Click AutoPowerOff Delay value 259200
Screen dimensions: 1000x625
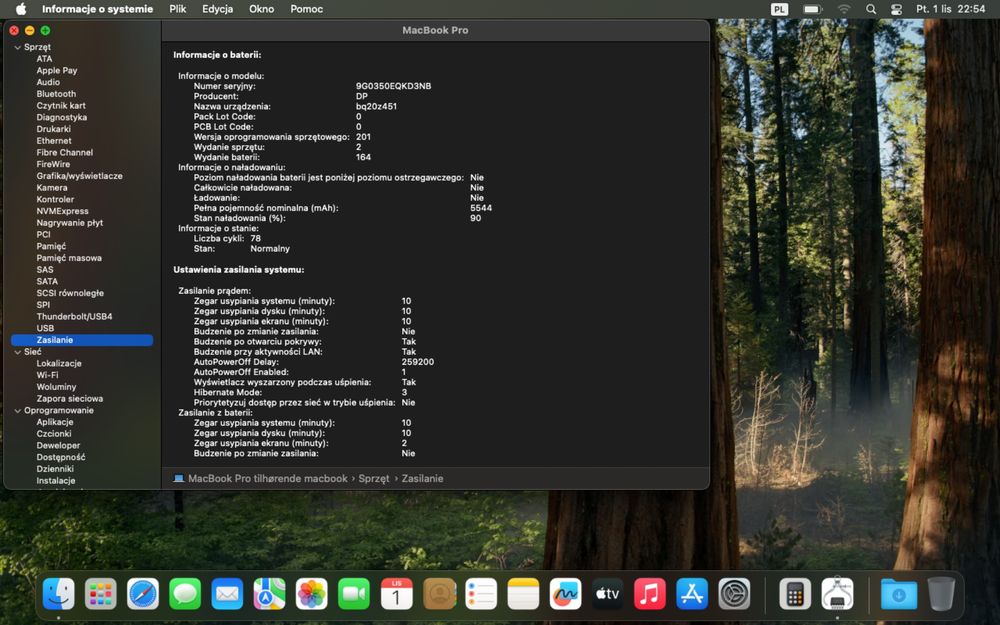(418, 362)
